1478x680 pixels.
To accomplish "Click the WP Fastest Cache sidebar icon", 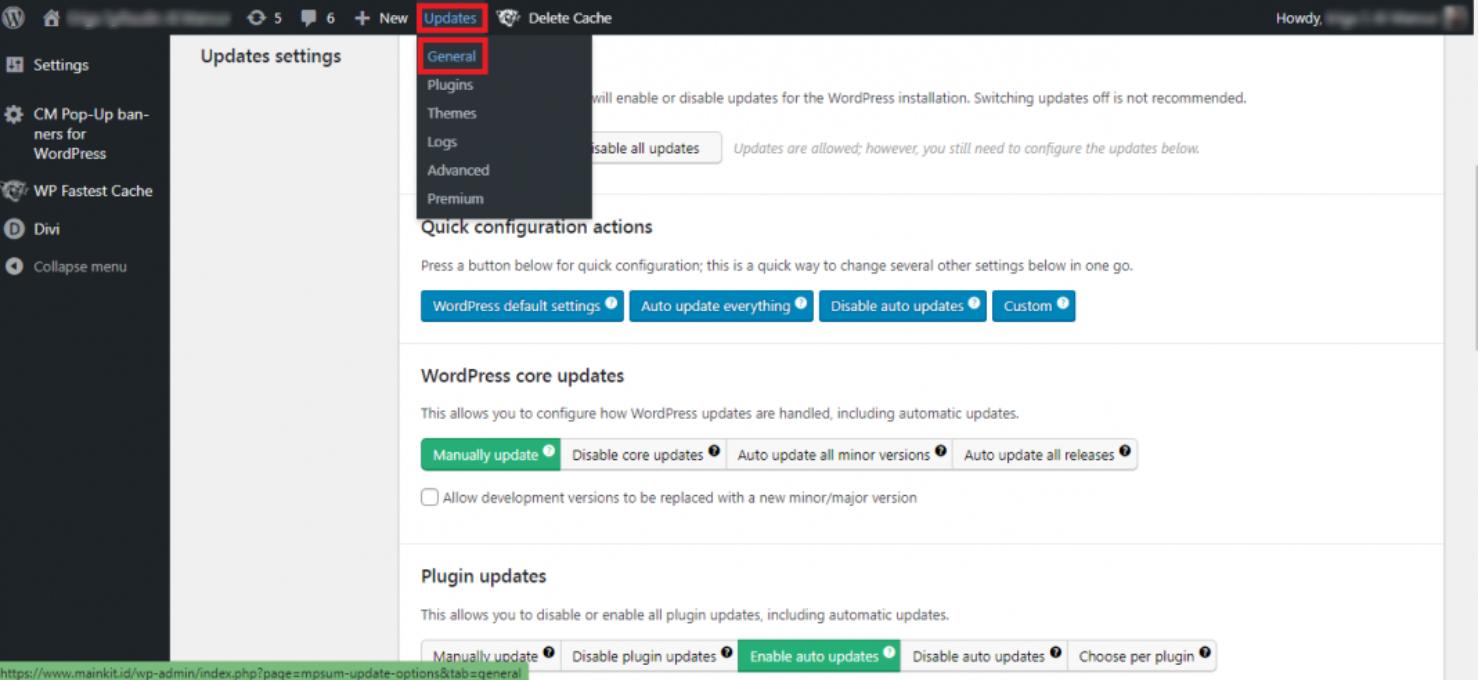I will [x=14, y=191].
